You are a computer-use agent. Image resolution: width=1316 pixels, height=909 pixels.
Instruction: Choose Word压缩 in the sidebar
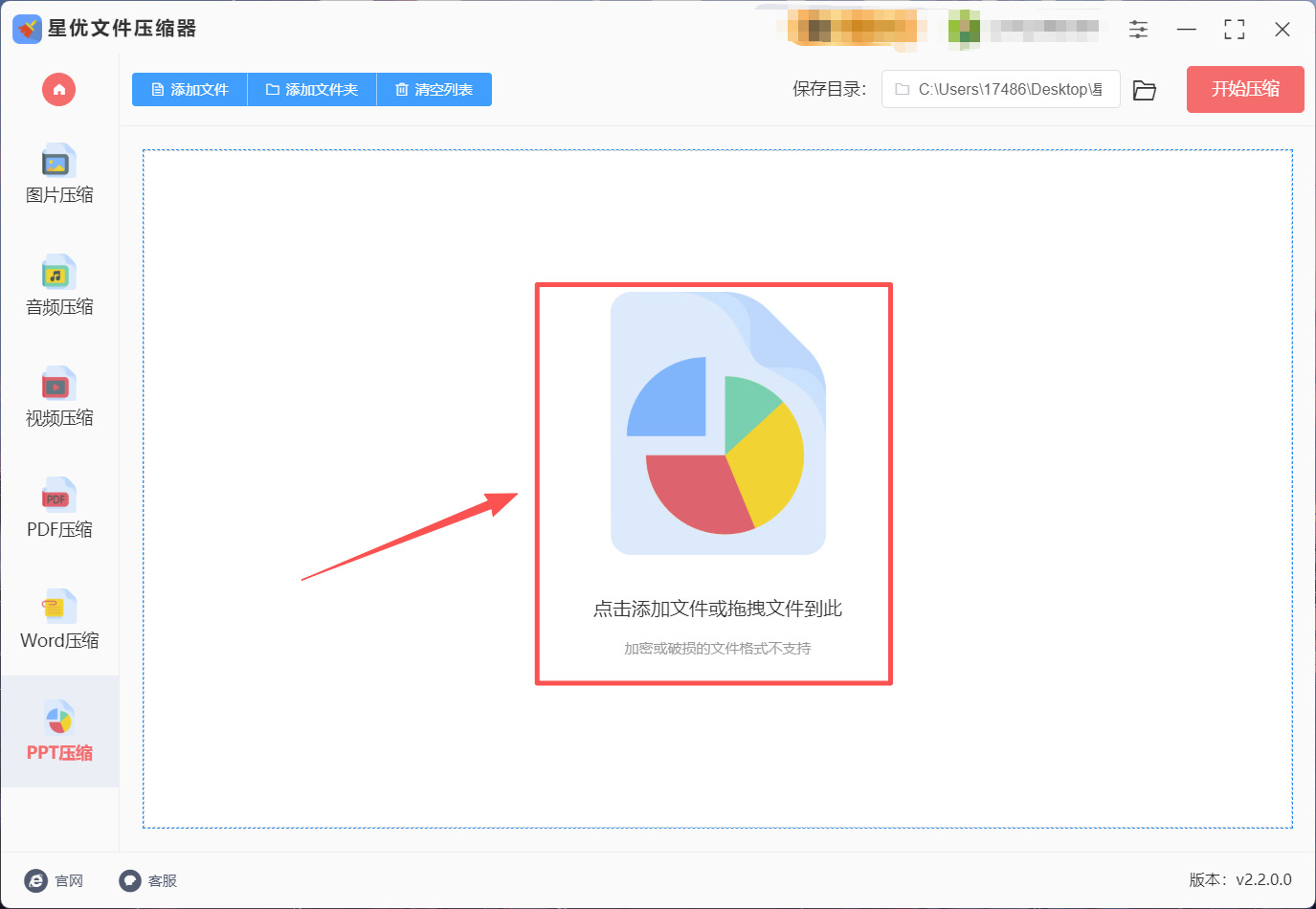59,620
